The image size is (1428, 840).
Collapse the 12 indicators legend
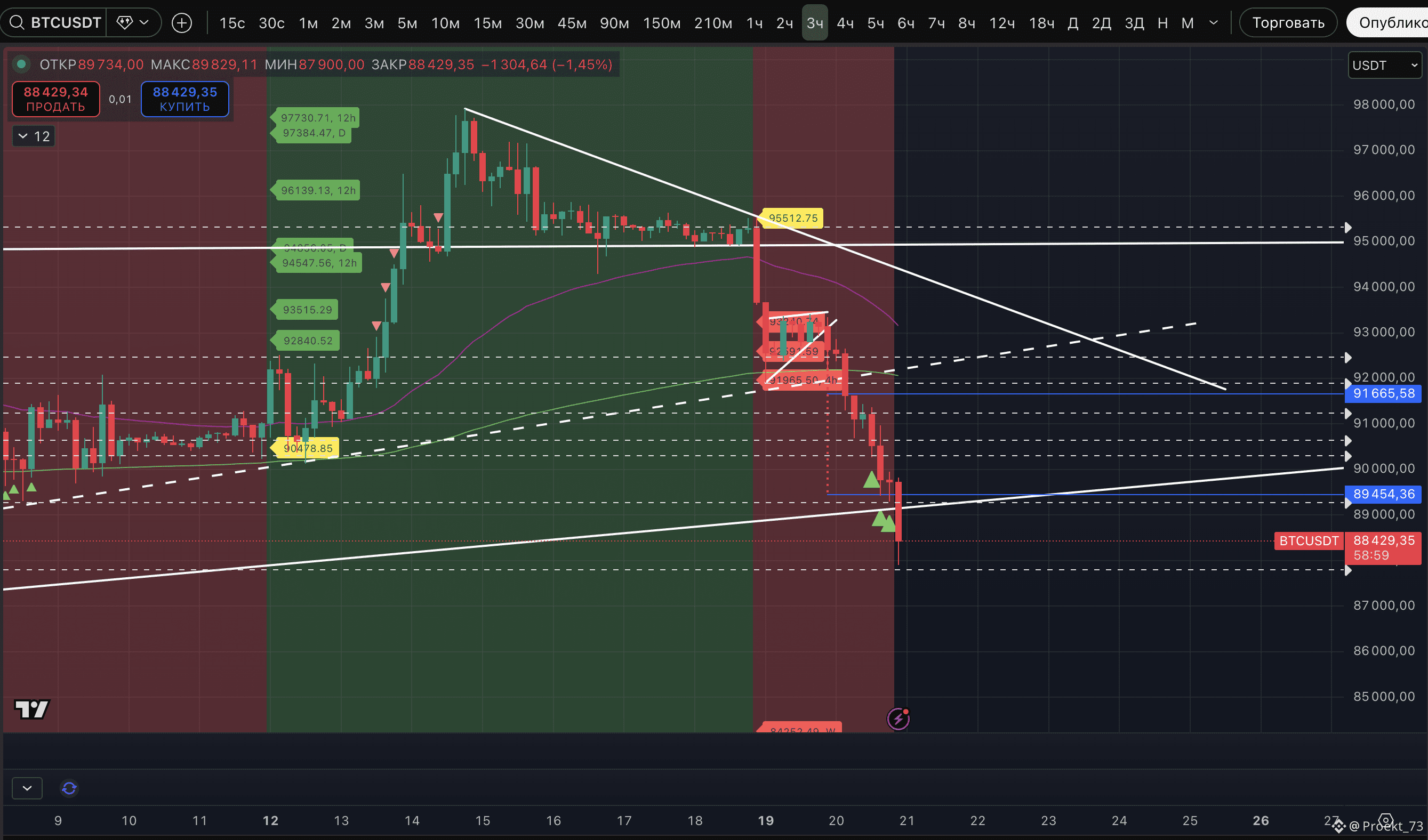coord(34,136)
